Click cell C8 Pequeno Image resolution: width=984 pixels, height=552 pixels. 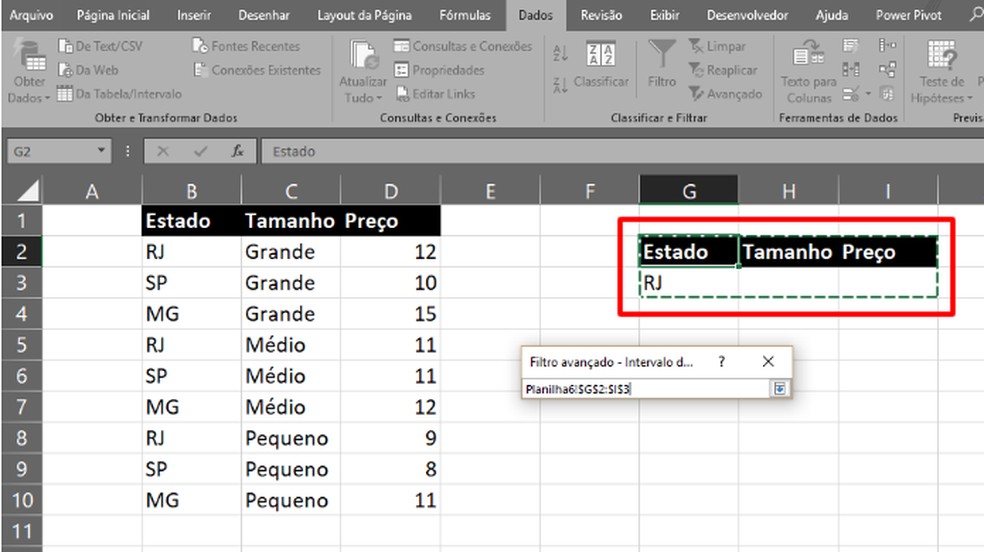(291, 438)
